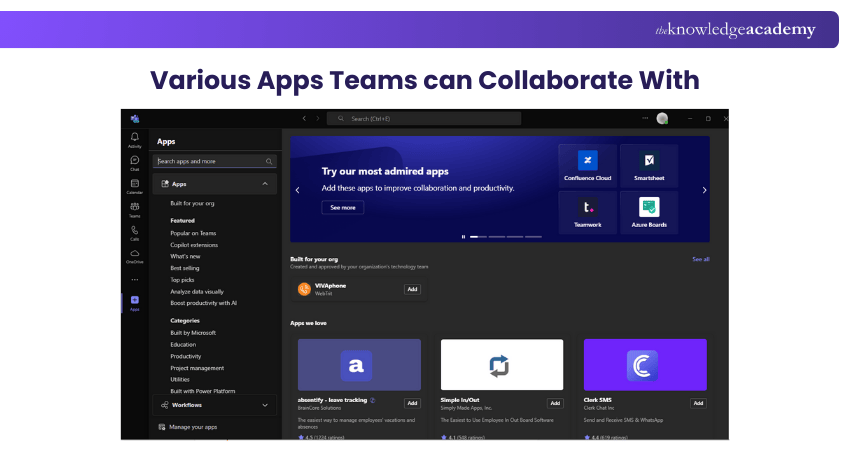
Task: Select Copilot extensions category
Action: (x=194, y=245)
